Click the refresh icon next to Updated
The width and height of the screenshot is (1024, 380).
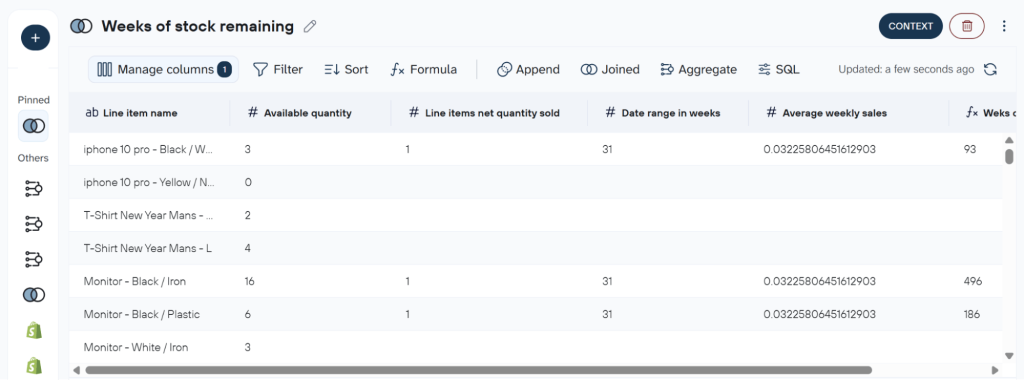(x=990, y=69)
